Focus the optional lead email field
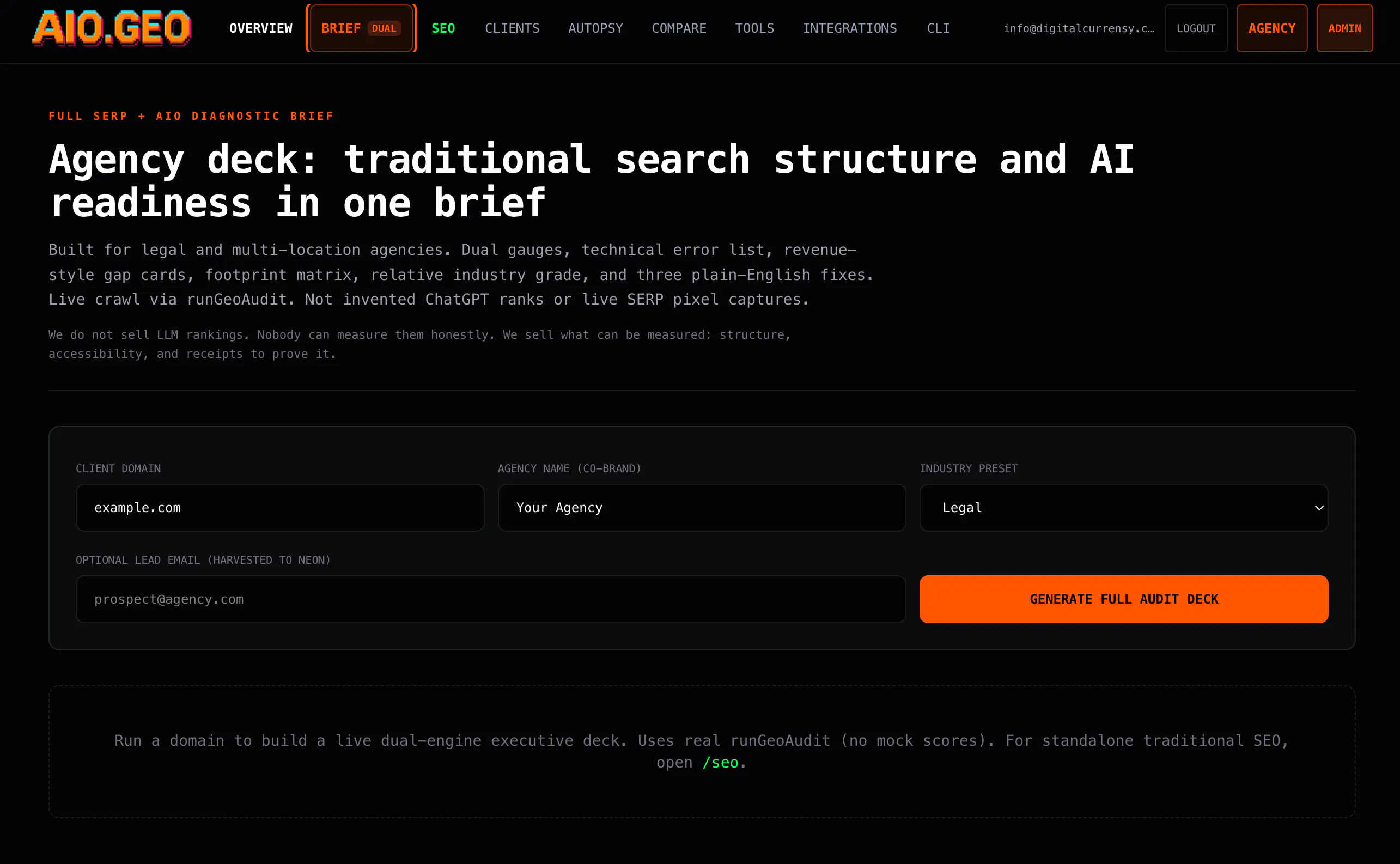The width and height of the screenshot is (1400, 864). point(491,599)
